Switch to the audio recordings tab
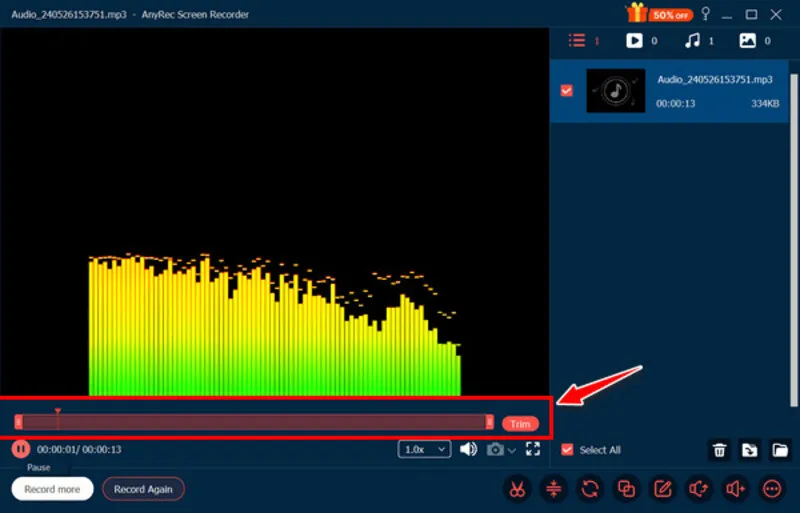 coord(691,41)
